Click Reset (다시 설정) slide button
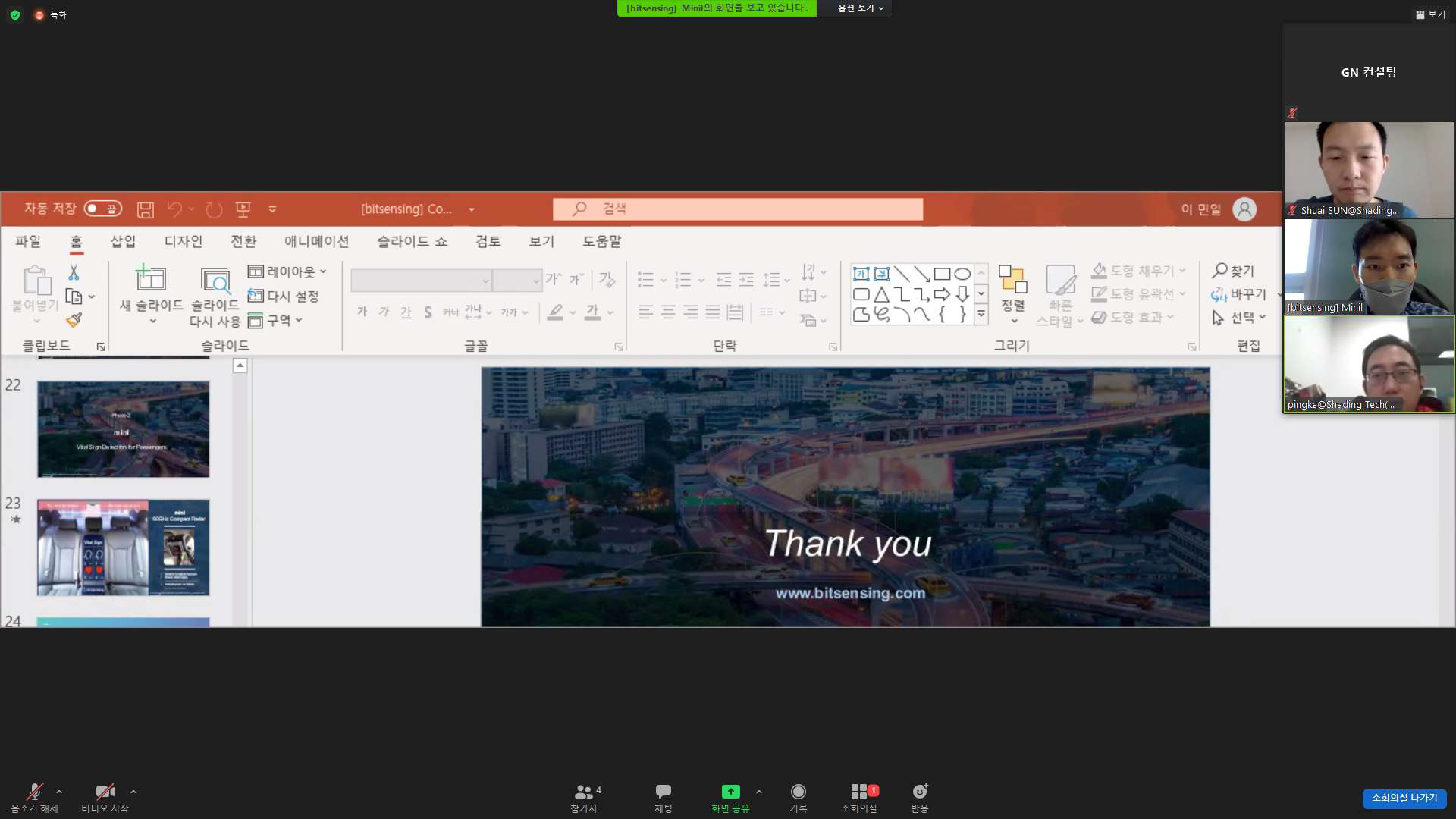Viewport: 1456px width, 819px height. pyautogui.click(x=283, y=296)
